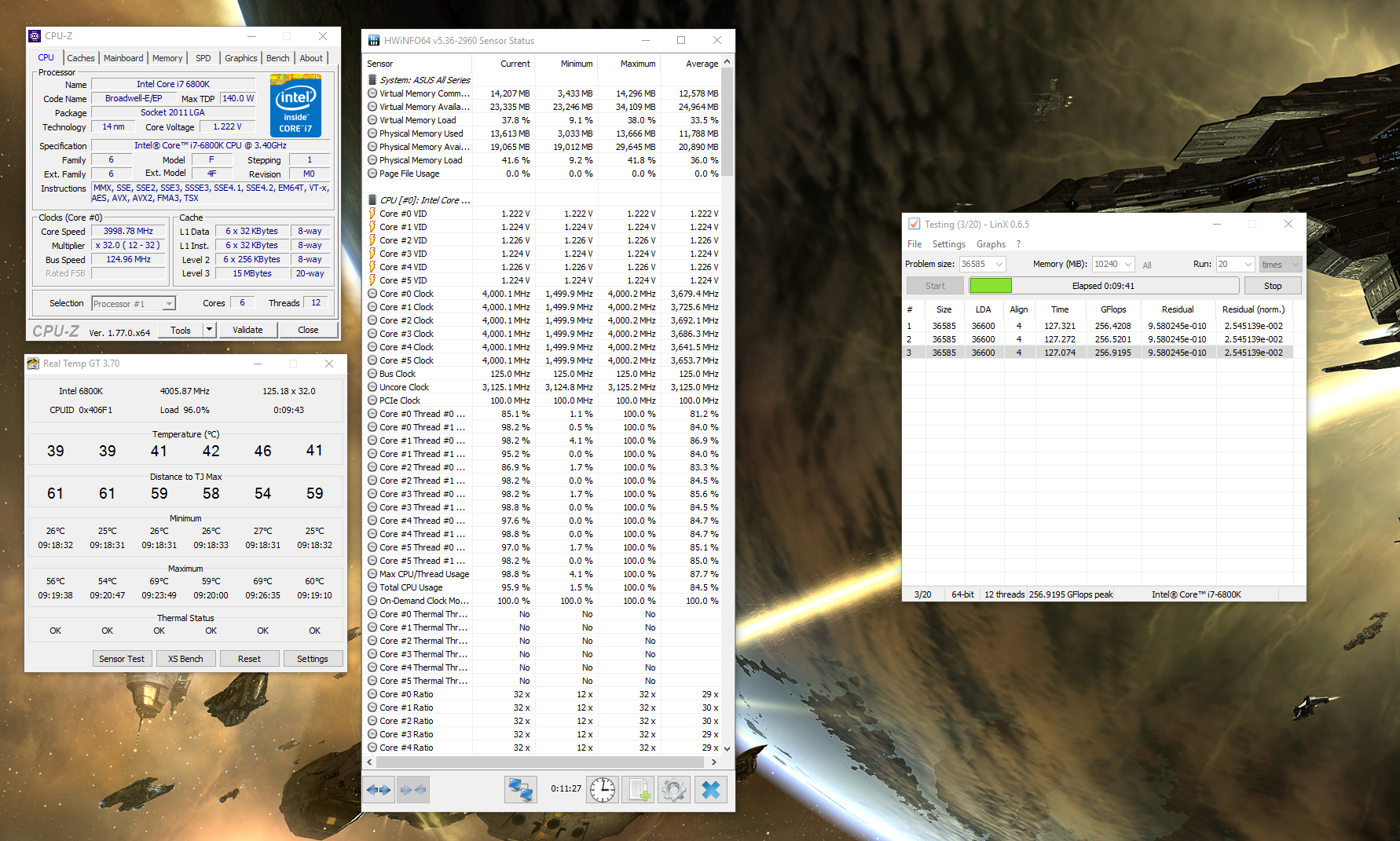Open the Memory tab in CPU-Z
Image resolution: width=1400 pixels, height=841 pixels.
(167, 58)
